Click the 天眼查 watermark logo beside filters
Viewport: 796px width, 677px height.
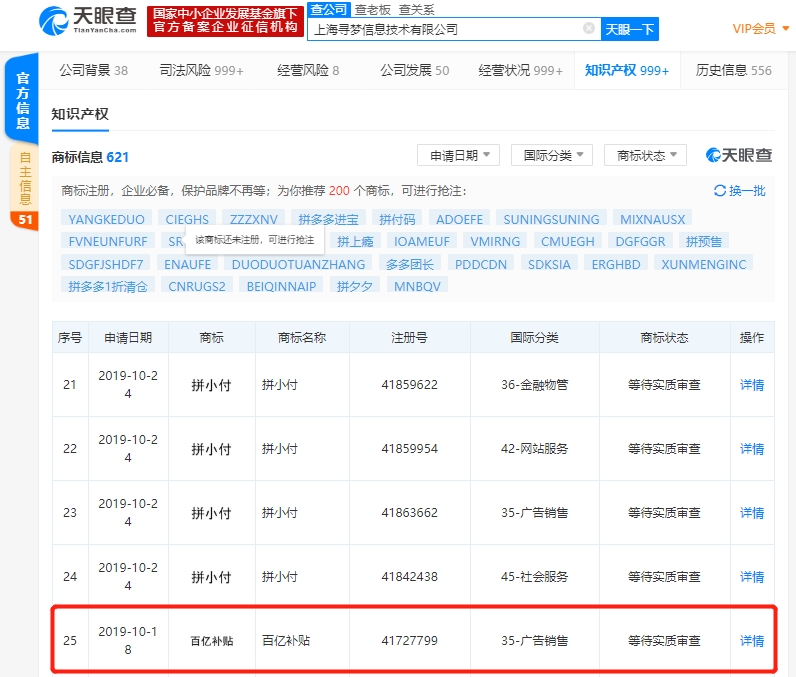(x=739, y=155)
